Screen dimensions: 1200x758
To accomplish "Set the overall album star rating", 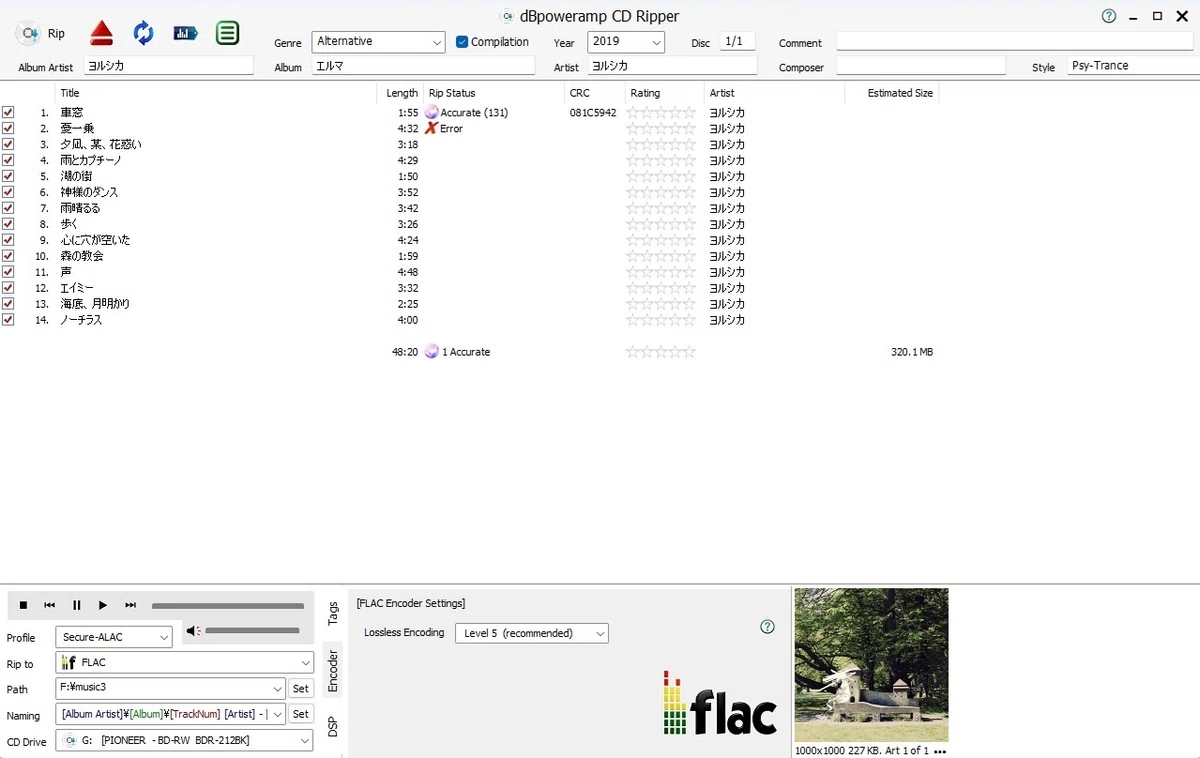I will [x=661, y=352].
